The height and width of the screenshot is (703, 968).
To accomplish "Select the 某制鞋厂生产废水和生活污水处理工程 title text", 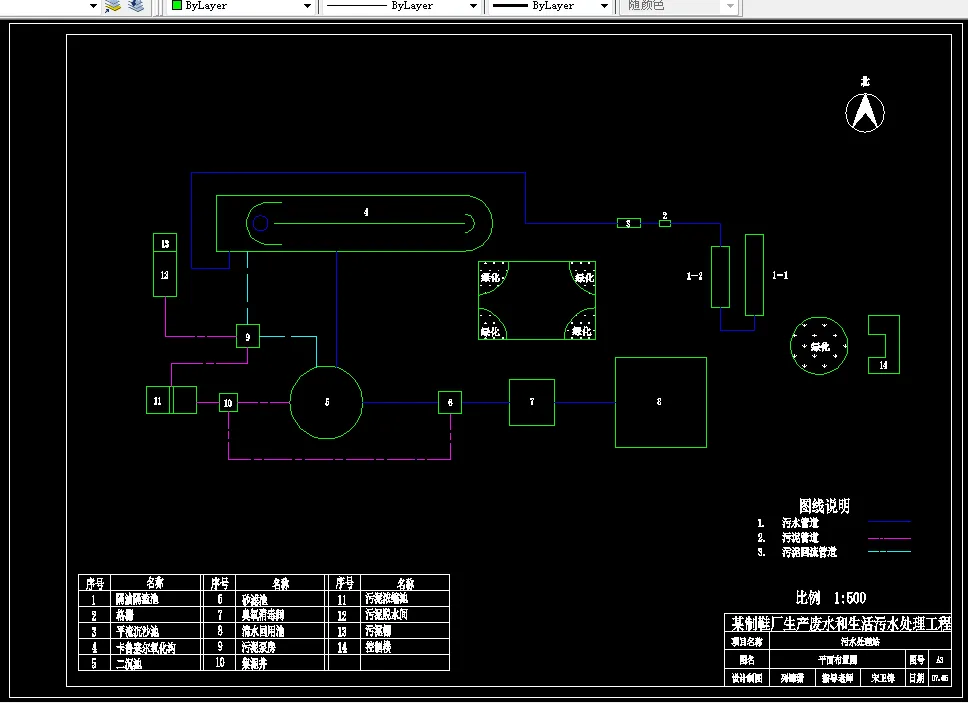I will tap(841, 623).
